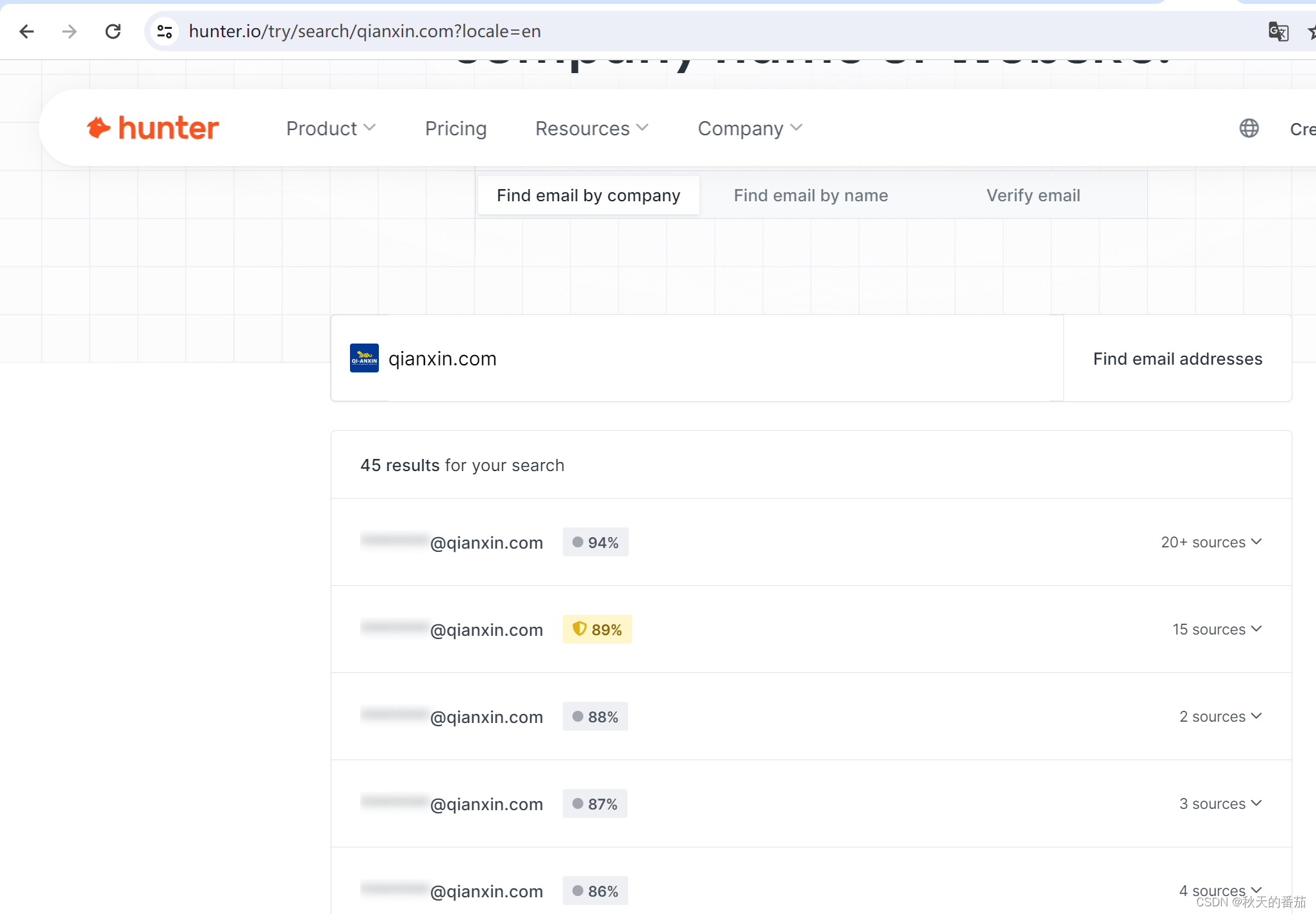Image resolution: width=1316 pixels, height=914 pixels.
Task: Click the browser back arrow
Action: click(x=26, y=31)
